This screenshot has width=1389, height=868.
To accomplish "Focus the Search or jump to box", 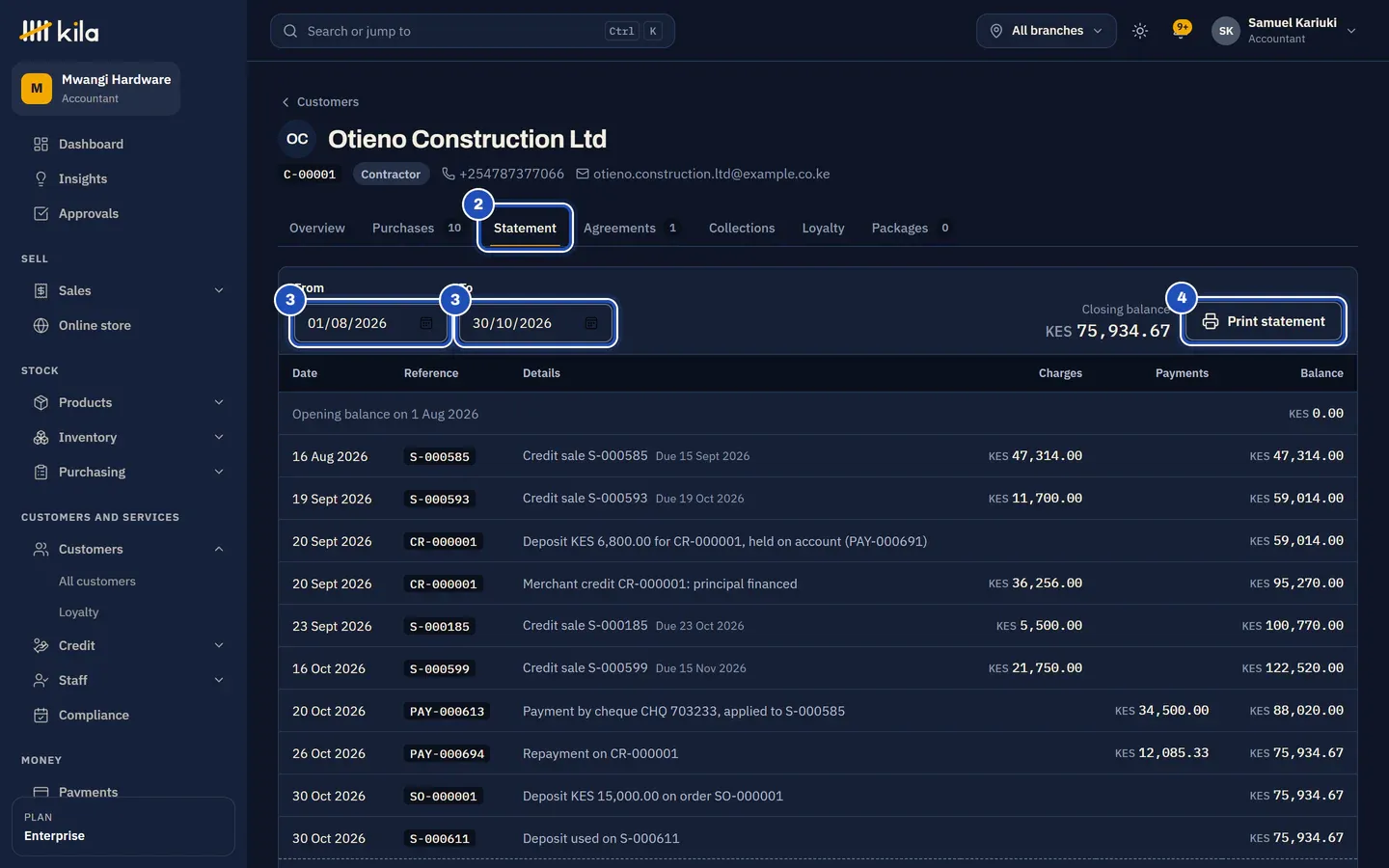I will click(473, 31).
